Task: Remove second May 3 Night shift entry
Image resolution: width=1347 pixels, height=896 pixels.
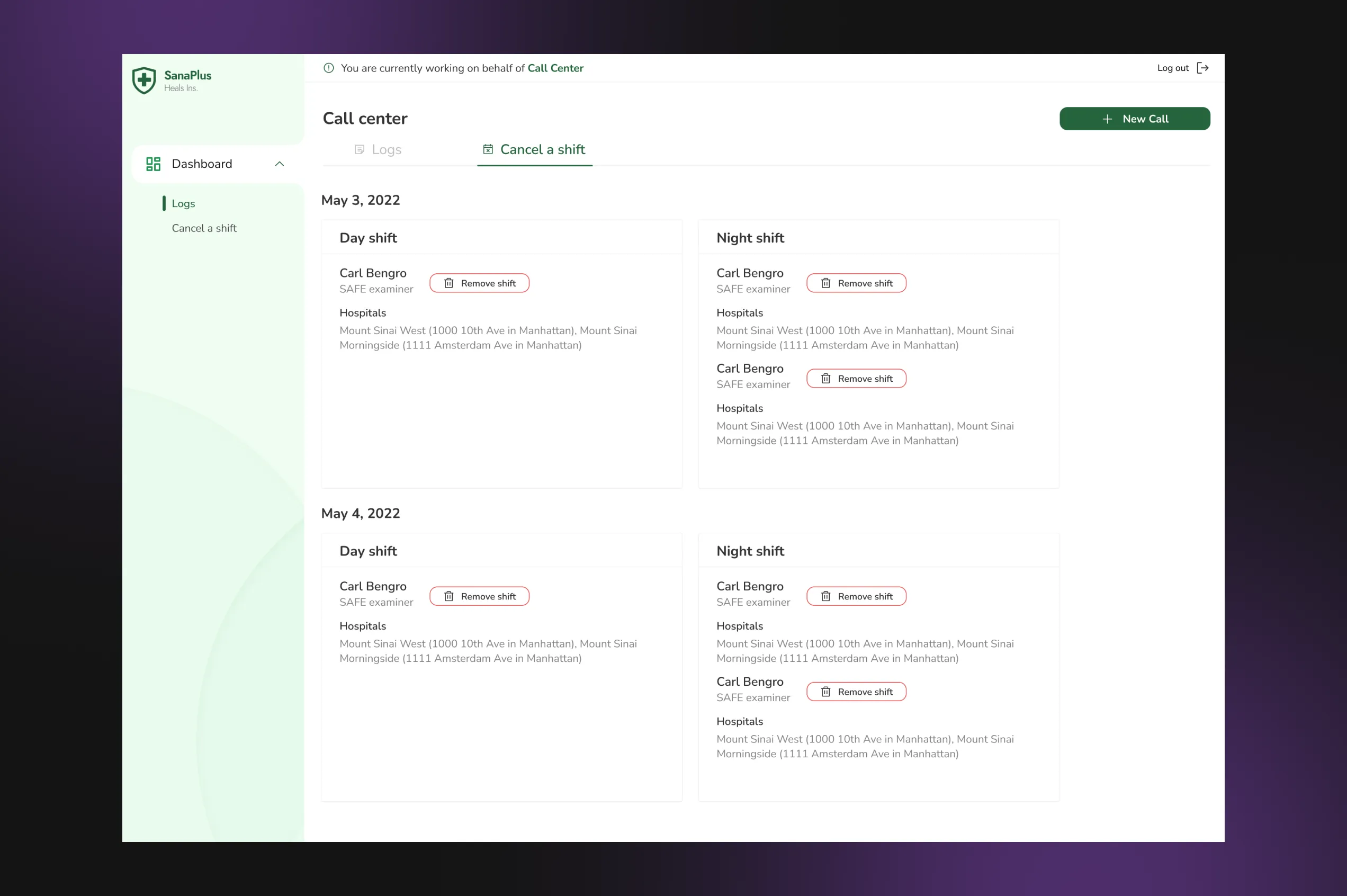Action: [x=856, y=379]
